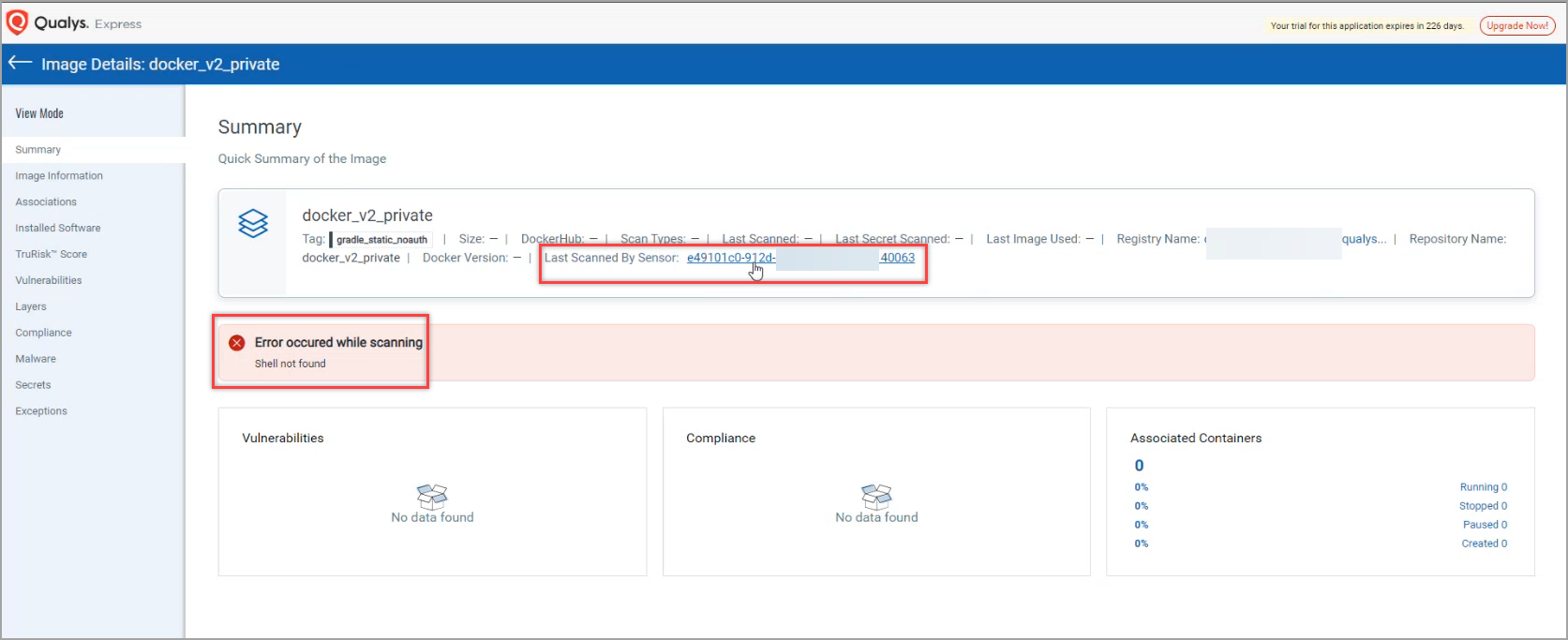Click the 'Docker Version:' label

pos(465,258)
